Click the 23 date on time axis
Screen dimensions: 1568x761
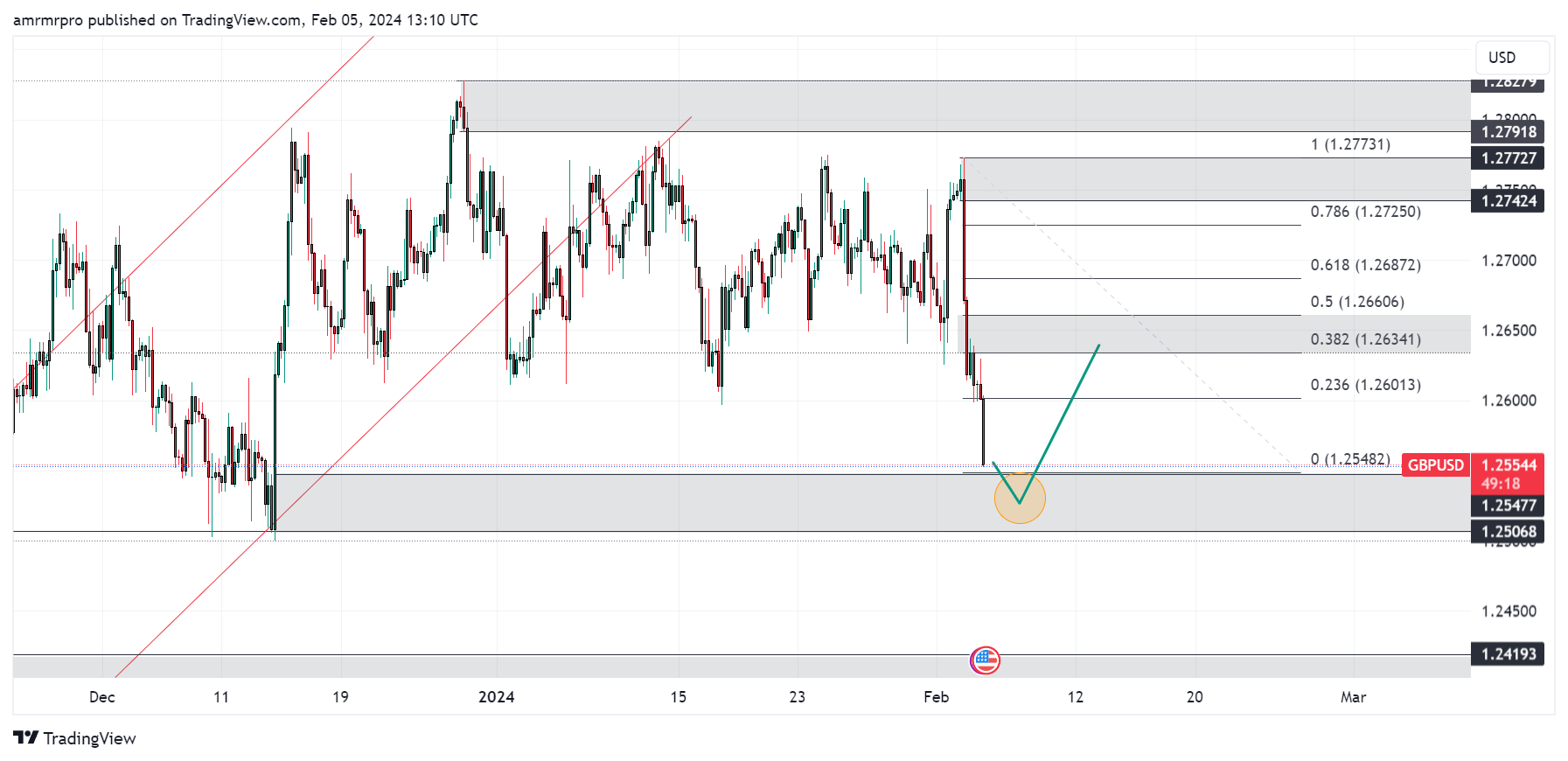(798, 697)
